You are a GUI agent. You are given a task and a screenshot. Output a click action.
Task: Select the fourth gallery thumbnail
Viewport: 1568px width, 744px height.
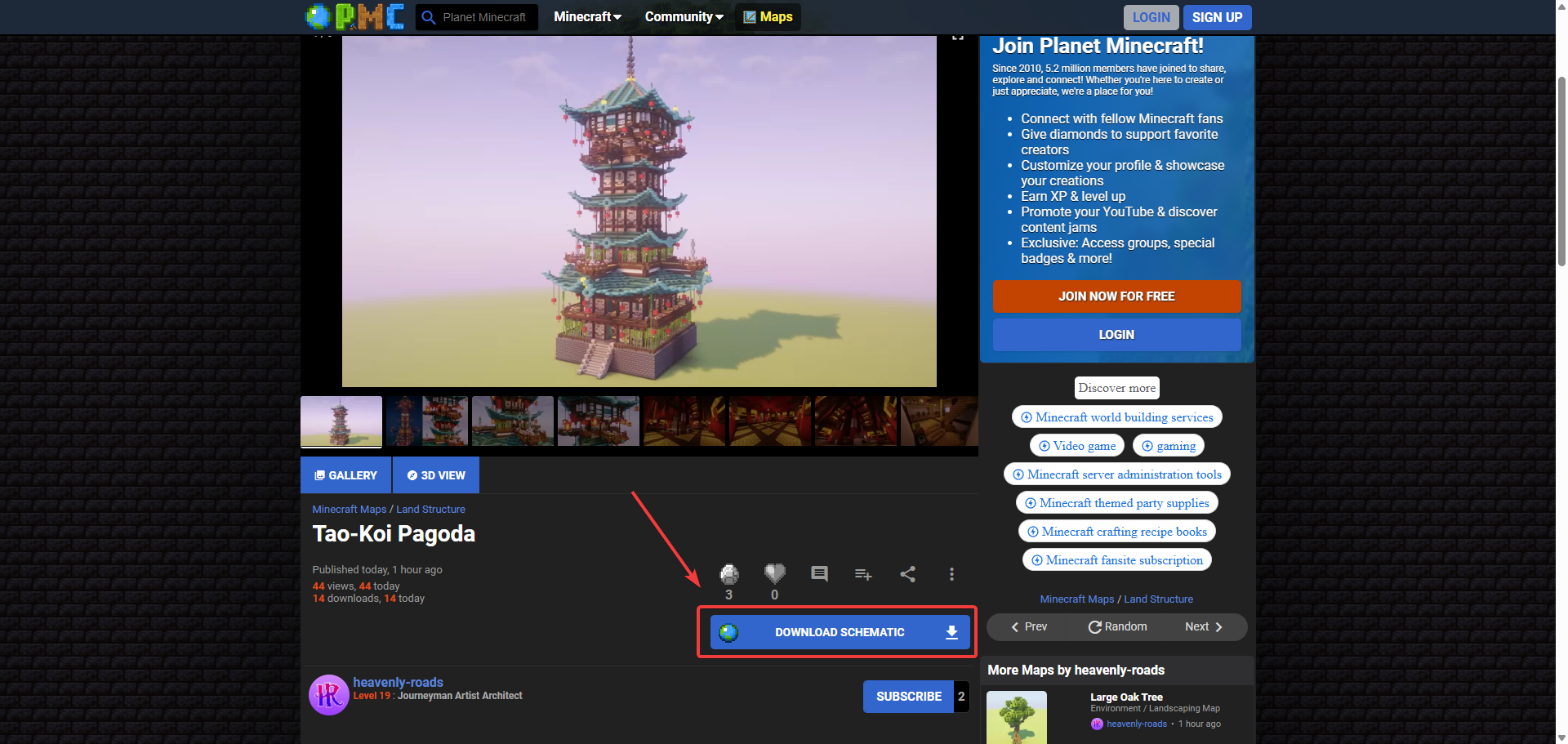point(599,421)
